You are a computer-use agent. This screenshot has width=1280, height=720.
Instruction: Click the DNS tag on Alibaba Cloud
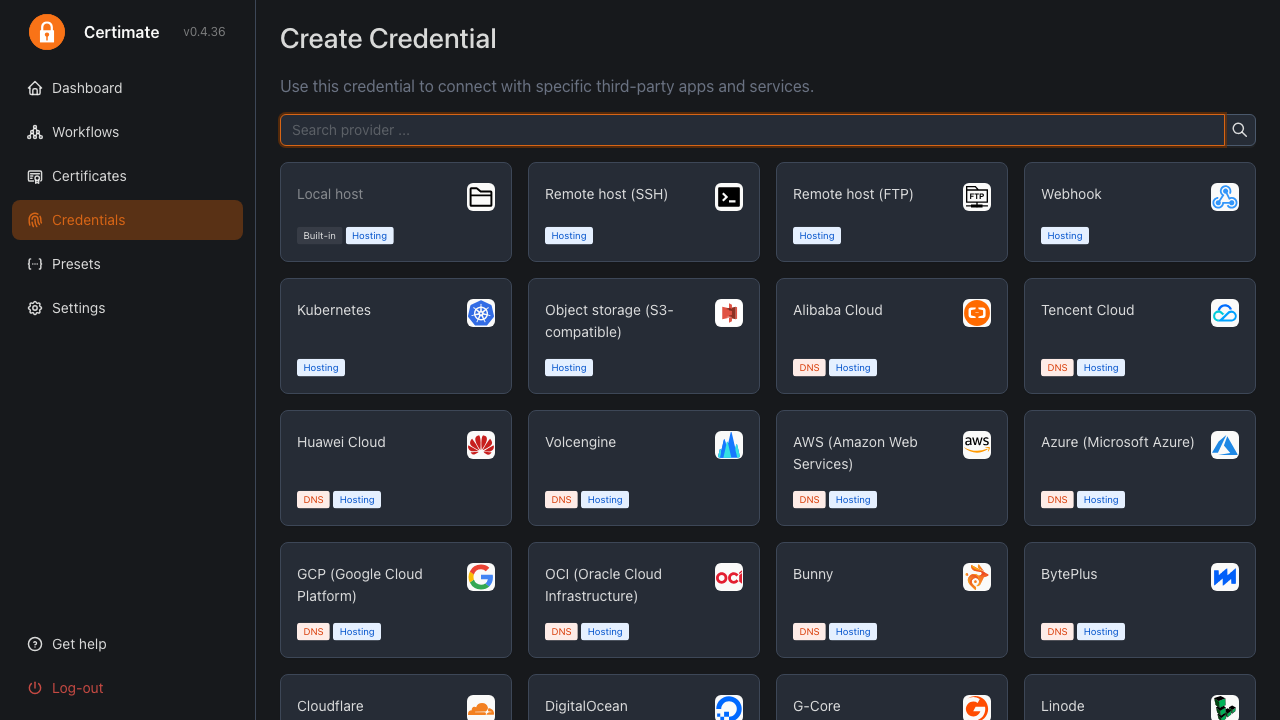(809, 368)
